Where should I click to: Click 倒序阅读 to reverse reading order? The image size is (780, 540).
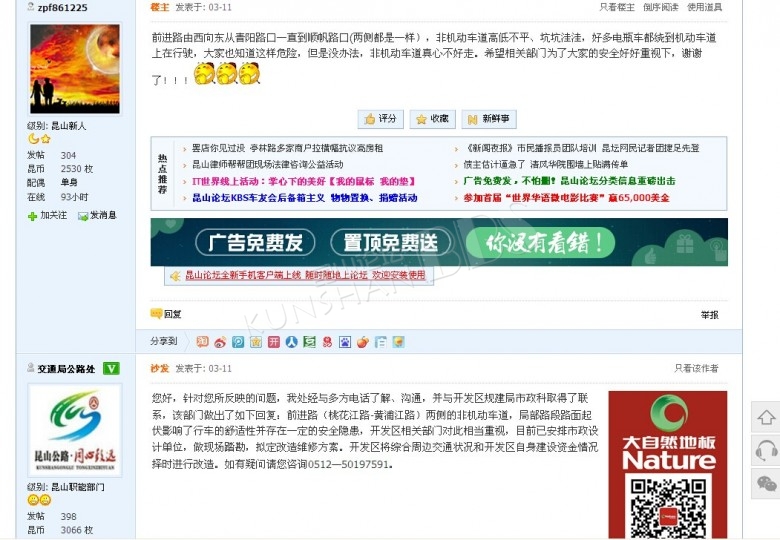click(x=660, y=7)
